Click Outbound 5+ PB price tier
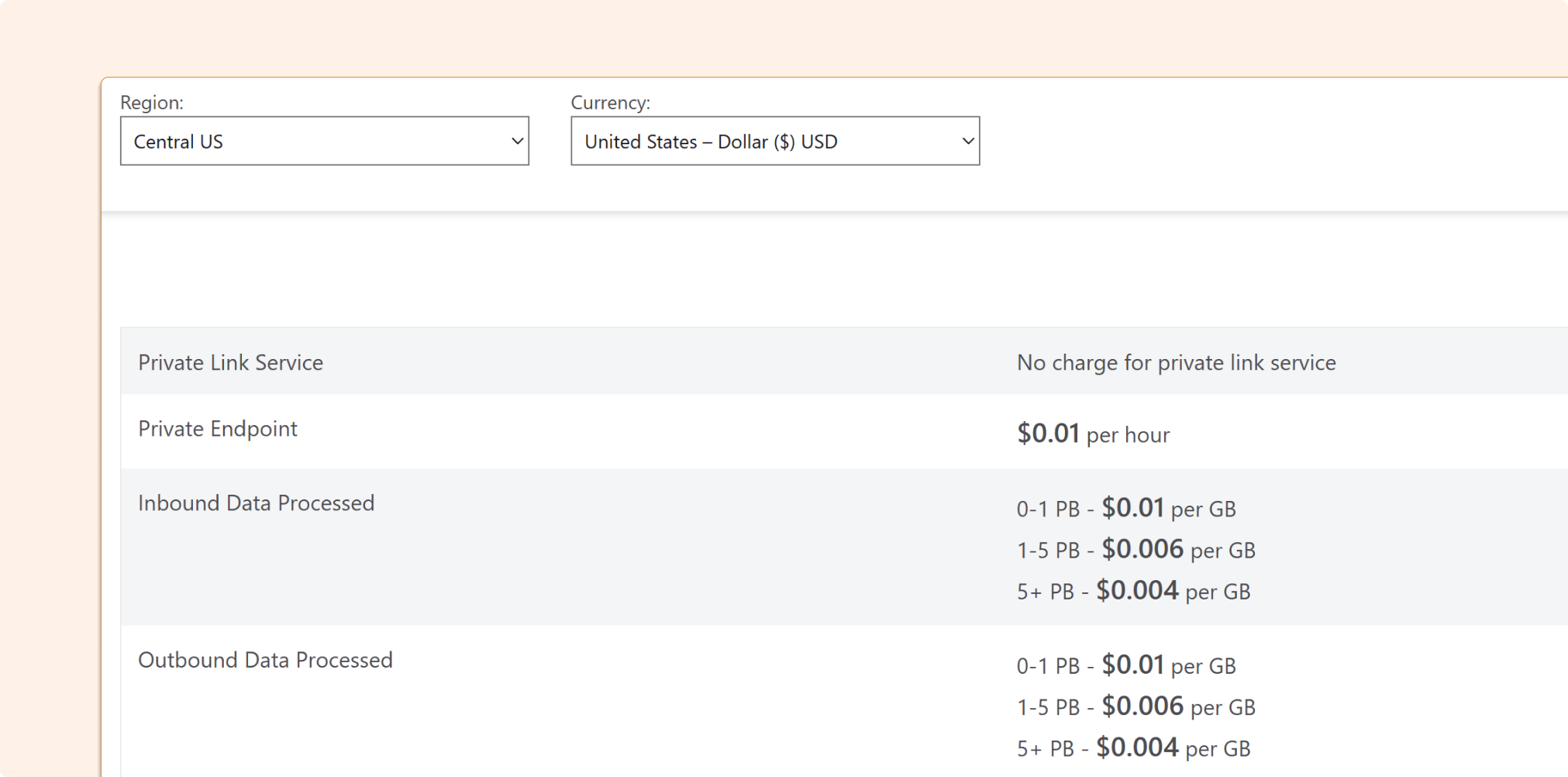Screen dimensions: 1568x777 click(x=1133, y=748)
